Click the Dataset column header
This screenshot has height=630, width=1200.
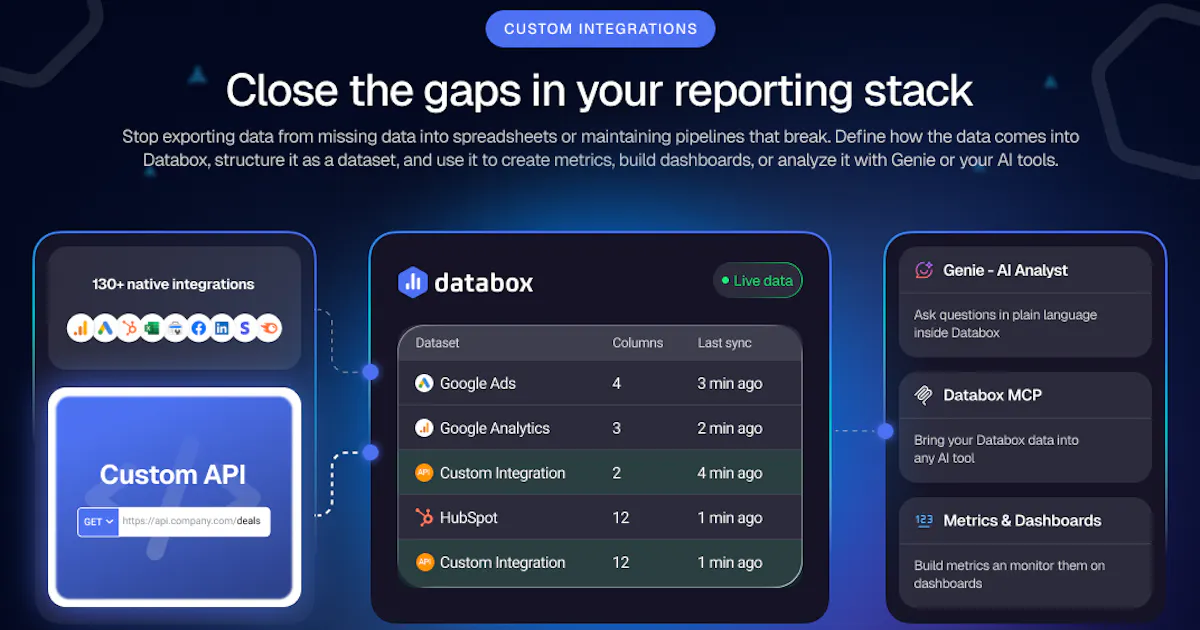437,342
